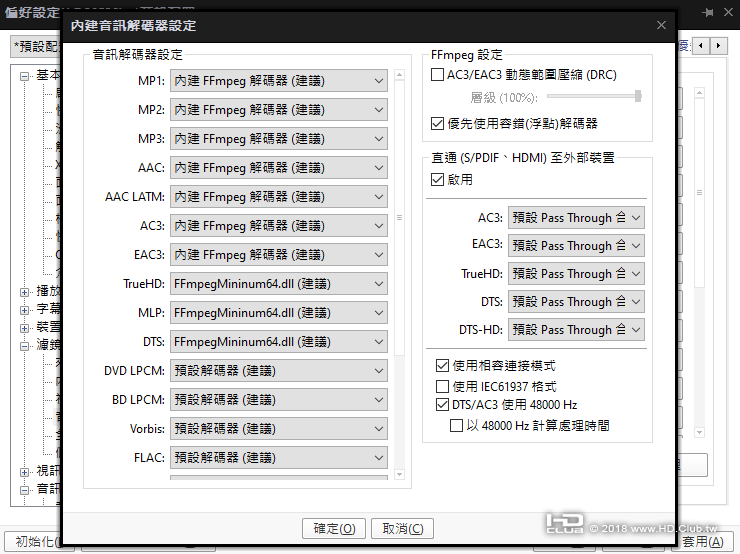Click the right arrow button in Preferences window
The height and width of the screenshot is (554, 740).
[718, 46]
